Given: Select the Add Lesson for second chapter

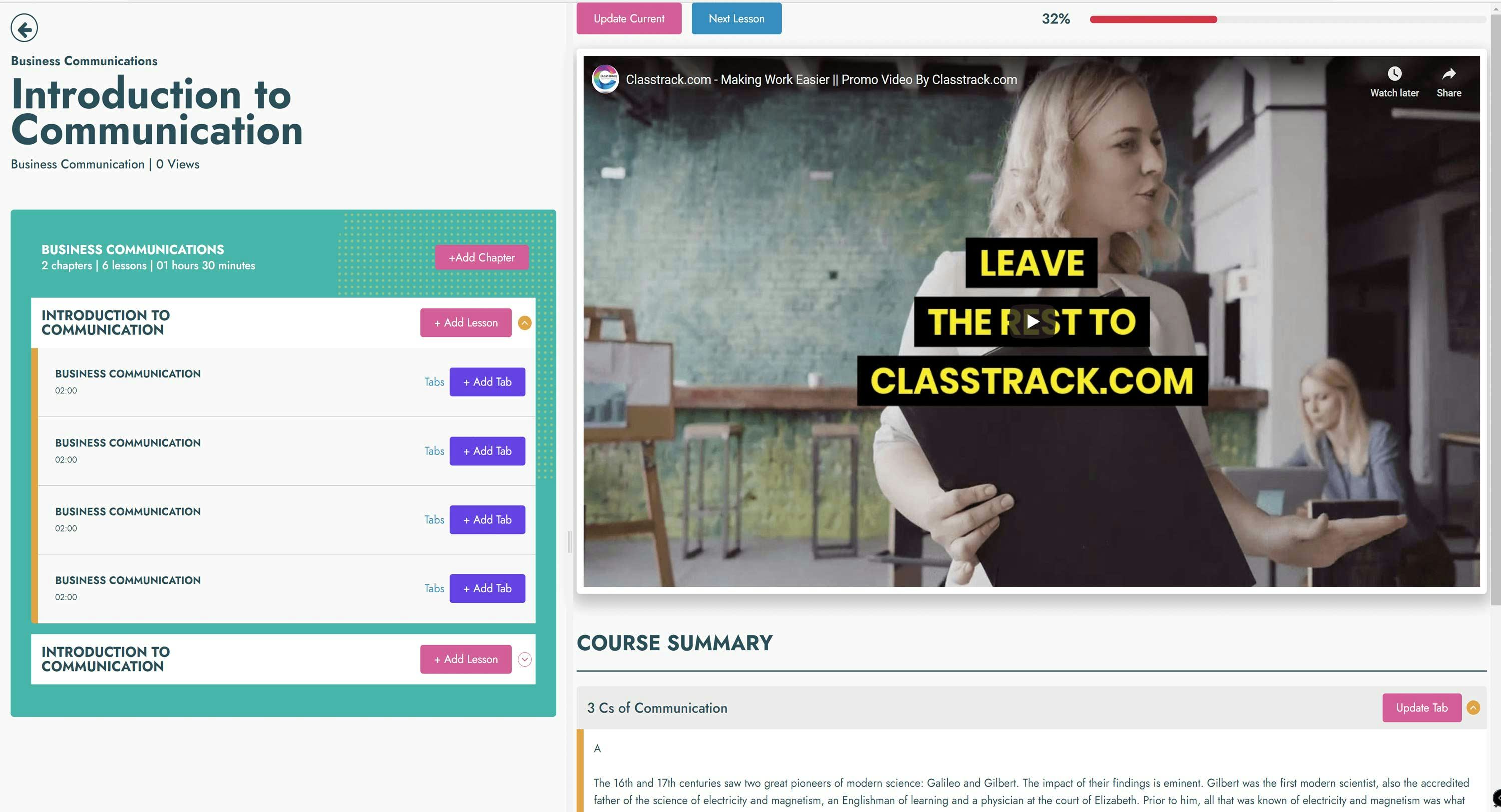Looking at the screenshot, I should 465,659.
